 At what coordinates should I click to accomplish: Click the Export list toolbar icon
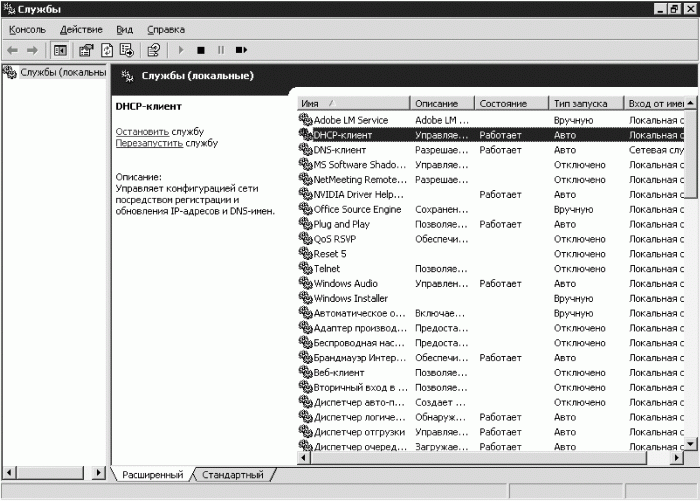[127, 50]
